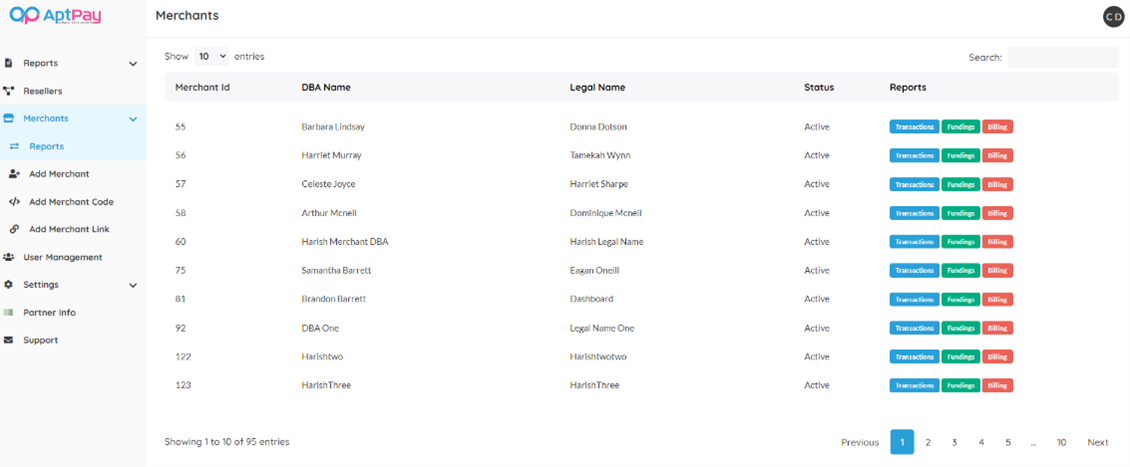Image resolution: width=1130 pixels, height=467 pixels.
Task: Expand the Reports sidebar chevron
Action: 133,64
